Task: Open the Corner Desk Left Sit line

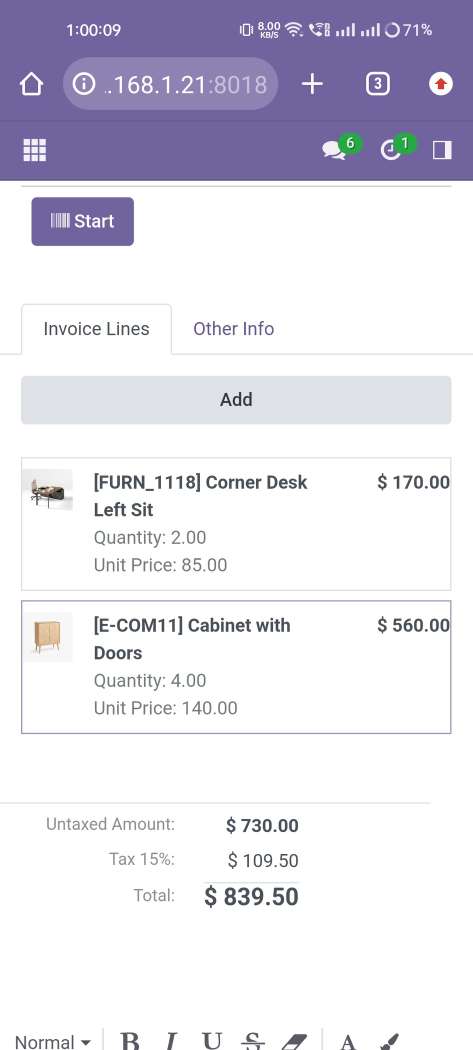Action: (236, 524)
